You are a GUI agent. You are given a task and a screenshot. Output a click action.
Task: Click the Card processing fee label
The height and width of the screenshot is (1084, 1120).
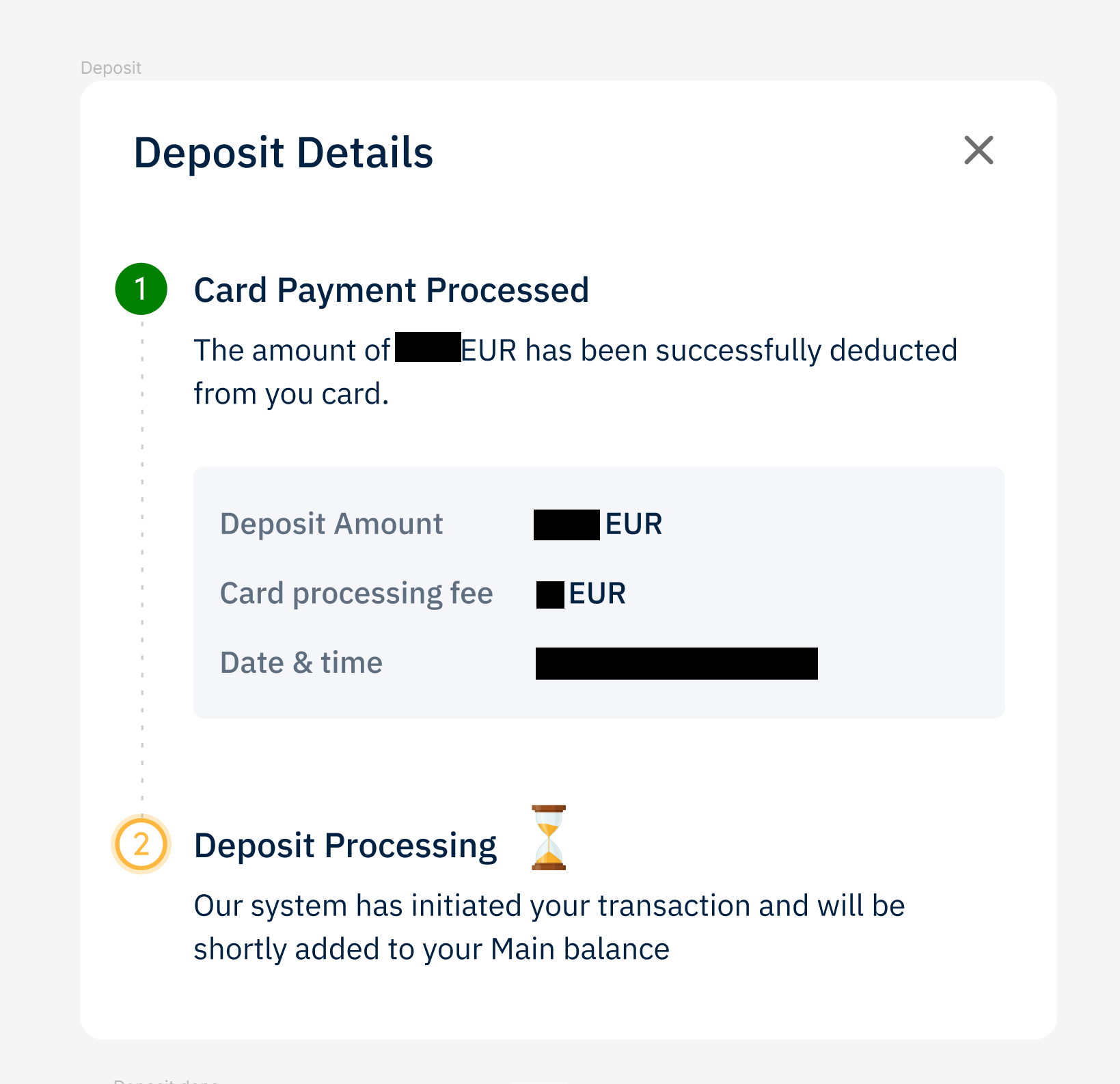point(356,593)
